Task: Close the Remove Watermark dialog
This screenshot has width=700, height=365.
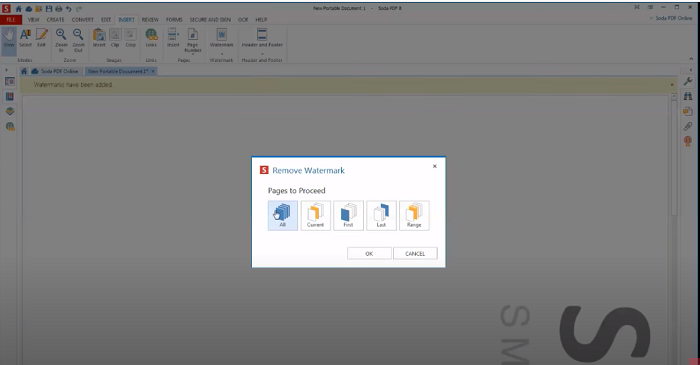Action: (x=435, y=166)
